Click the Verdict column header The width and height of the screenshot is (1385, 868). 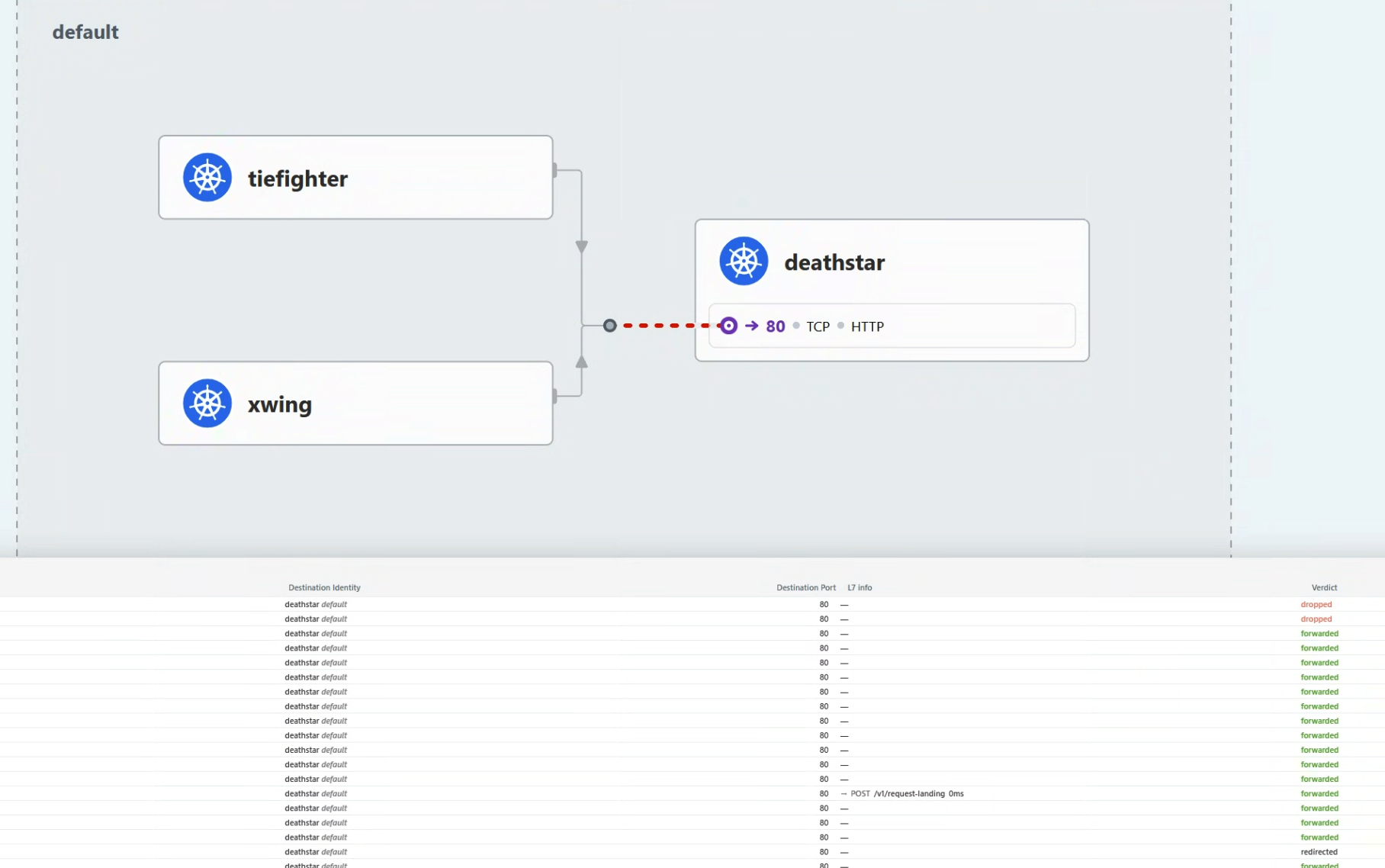tap(1323, 587)
